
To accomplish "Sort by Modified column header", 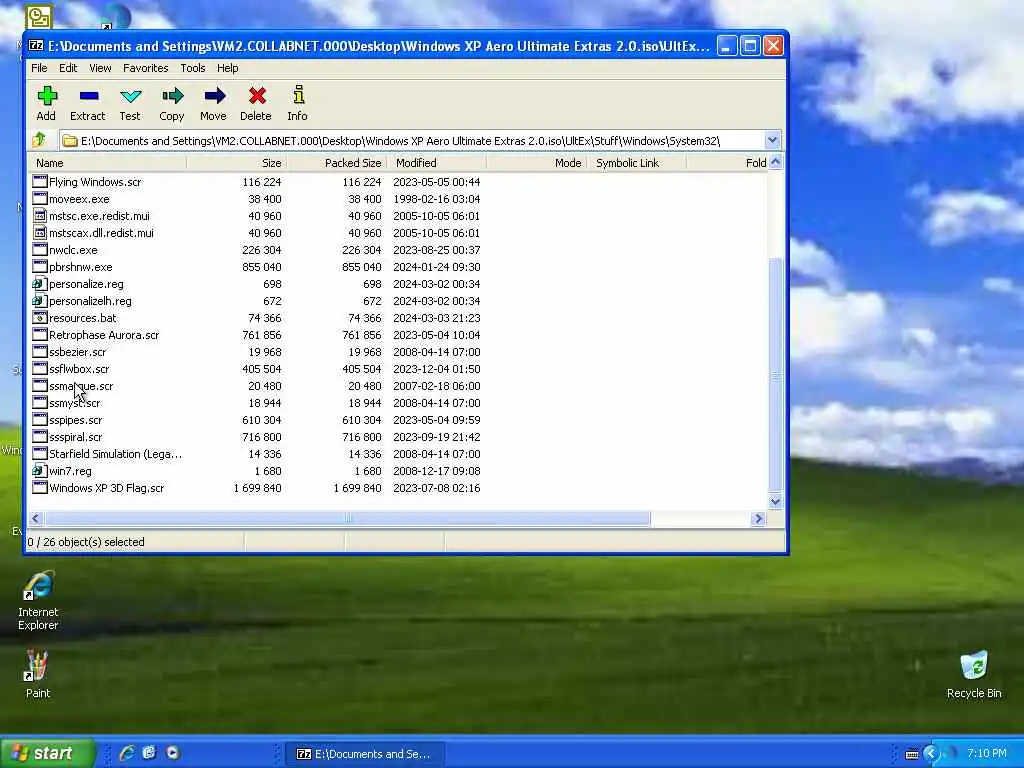I will click(436, 163).
